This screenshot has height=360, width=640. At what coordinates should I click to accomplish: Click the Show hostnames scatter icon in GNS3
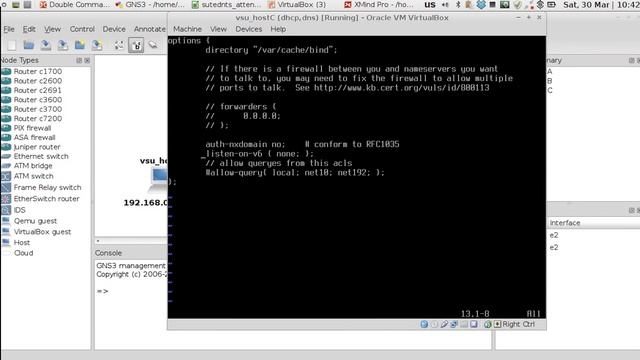click(119, 45)
